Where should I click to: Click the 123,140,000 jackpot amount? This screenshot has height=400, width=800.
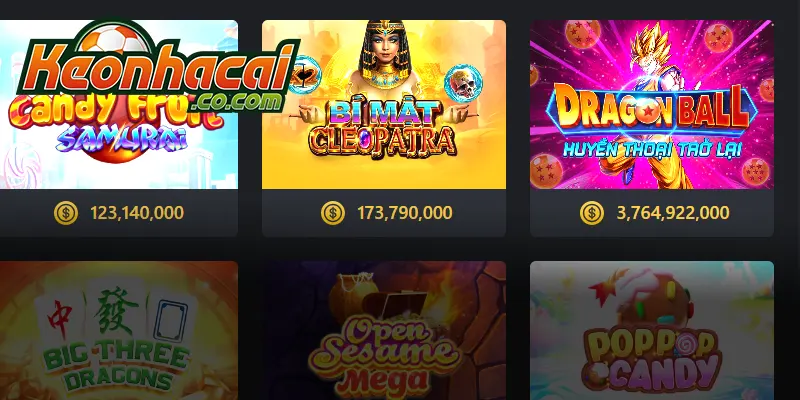tap(137, 213)
